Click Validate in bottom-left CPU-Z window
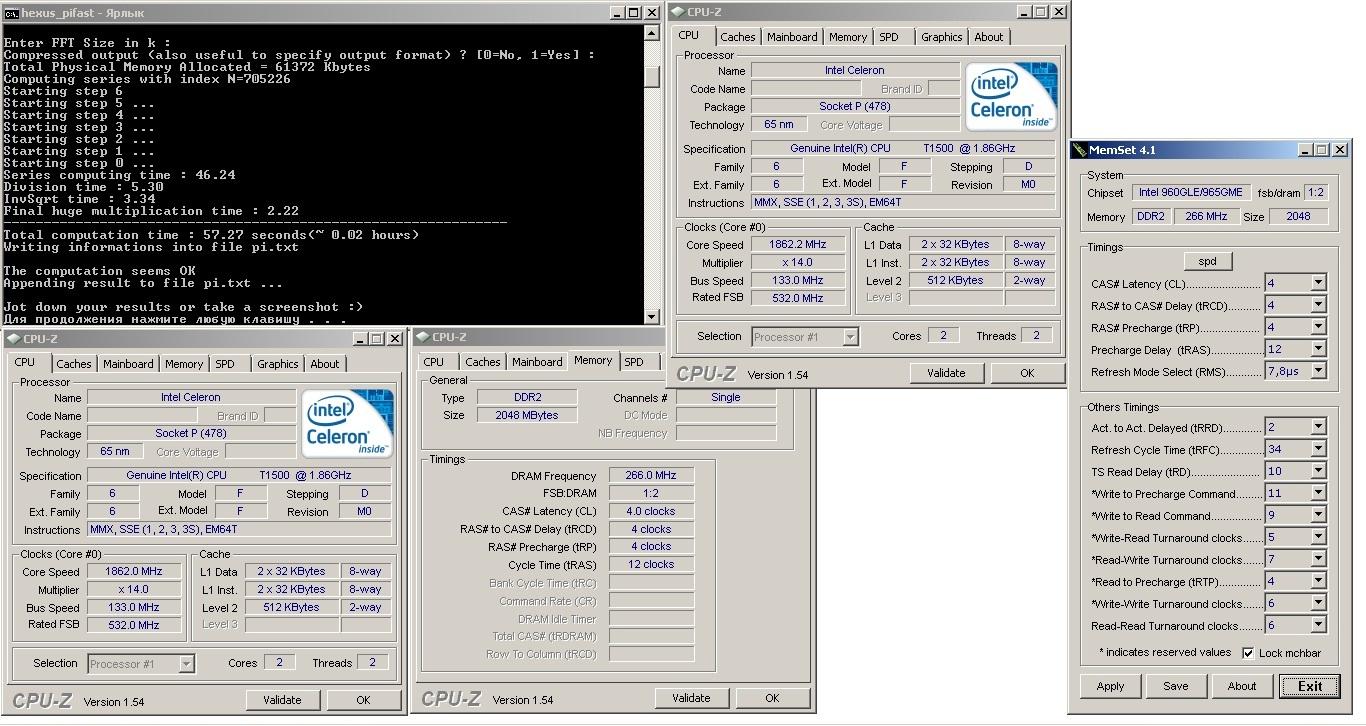 [x=282, y=700]
